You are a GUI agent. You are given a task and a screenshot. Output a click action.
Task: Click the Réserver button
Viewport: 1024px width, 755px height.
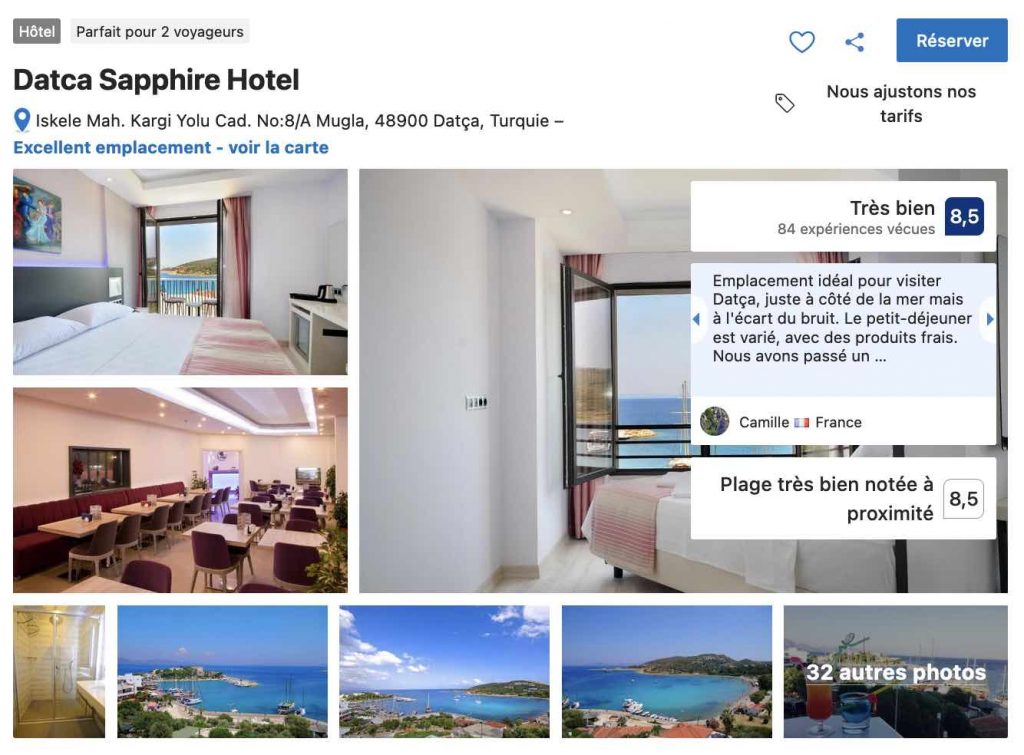[x=952, y=40]
